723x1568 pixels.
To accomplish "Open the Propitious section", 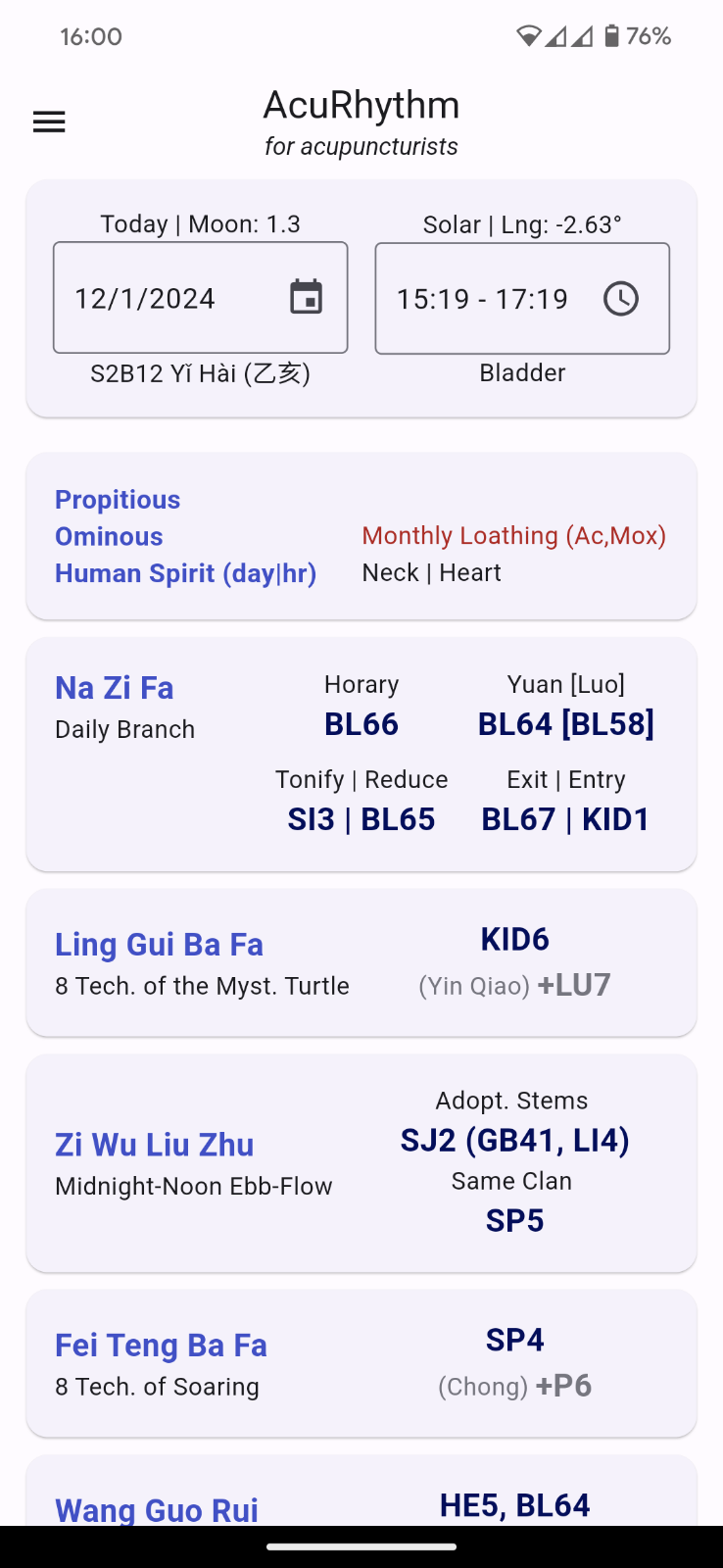I will click(118, 500).
